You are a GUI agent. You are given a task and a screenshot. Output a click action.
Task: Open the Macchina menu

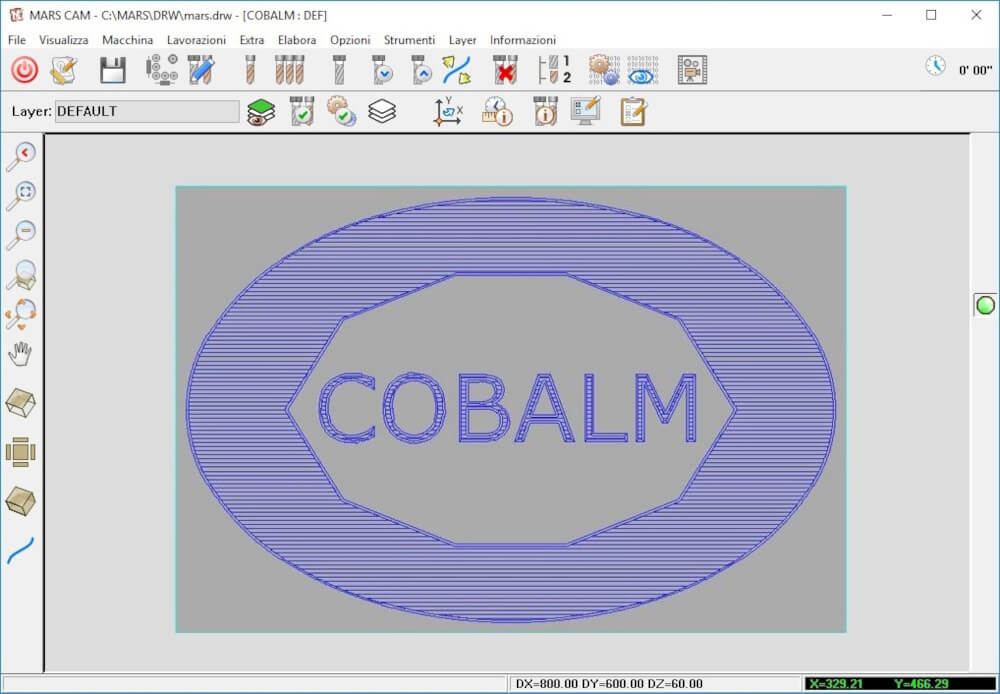(128, 40)
